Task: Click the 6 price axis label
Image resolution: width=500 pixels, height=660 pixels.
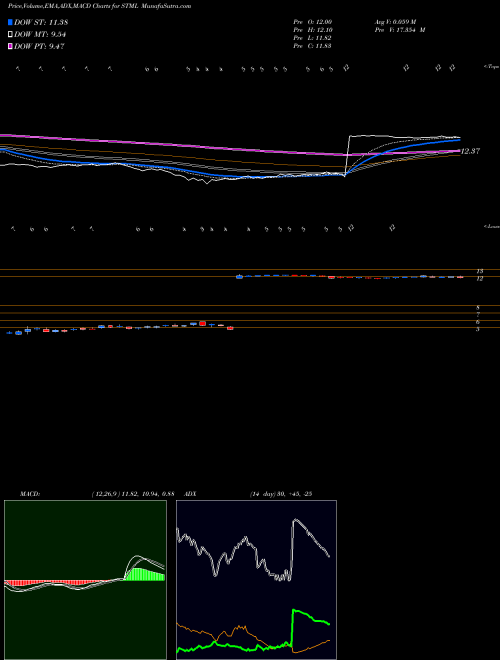Action: pyautogui.click(x=478, y=322)
